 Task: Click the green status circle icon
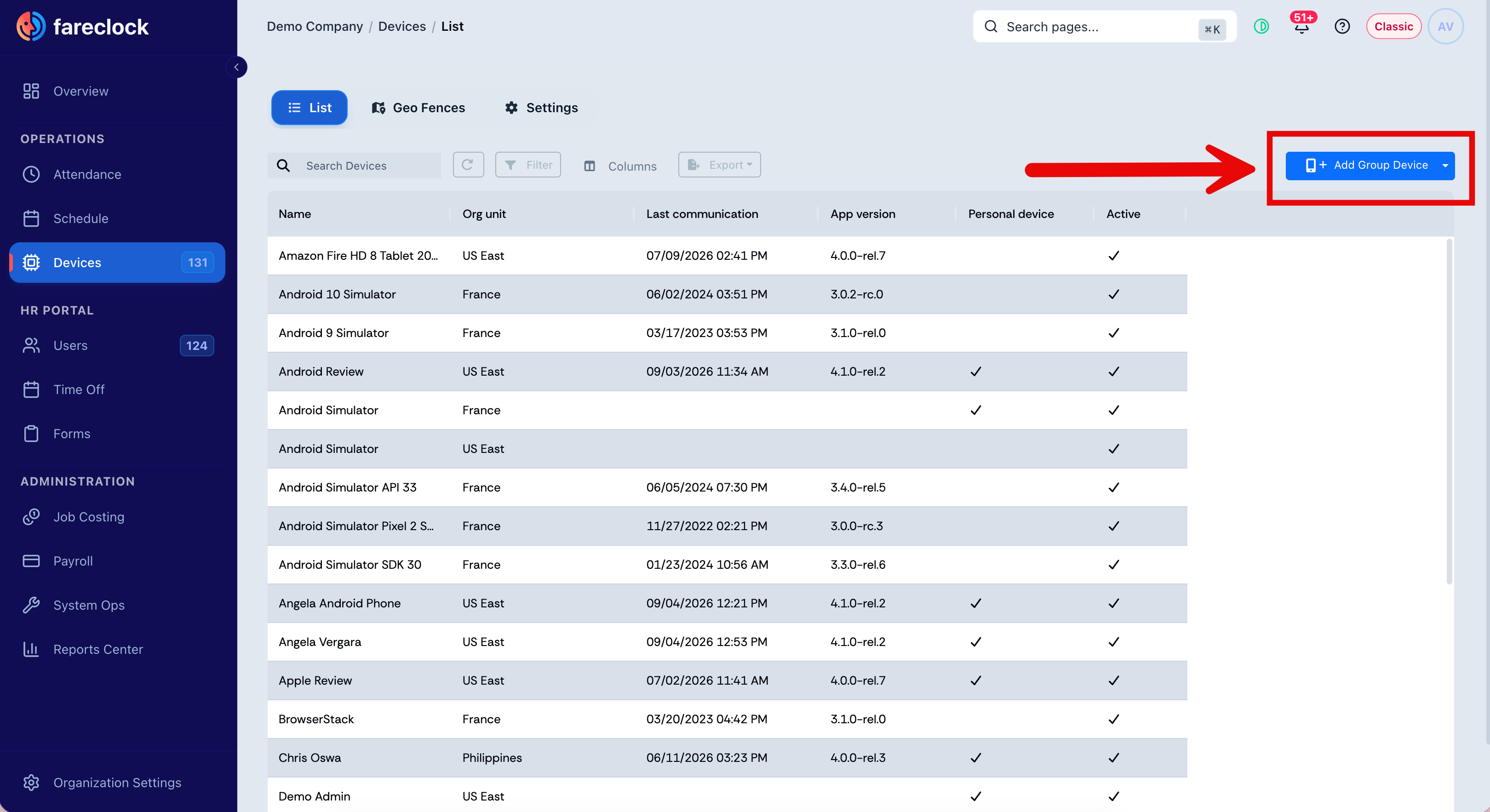pyautogui.click(x=1261, y=27)
